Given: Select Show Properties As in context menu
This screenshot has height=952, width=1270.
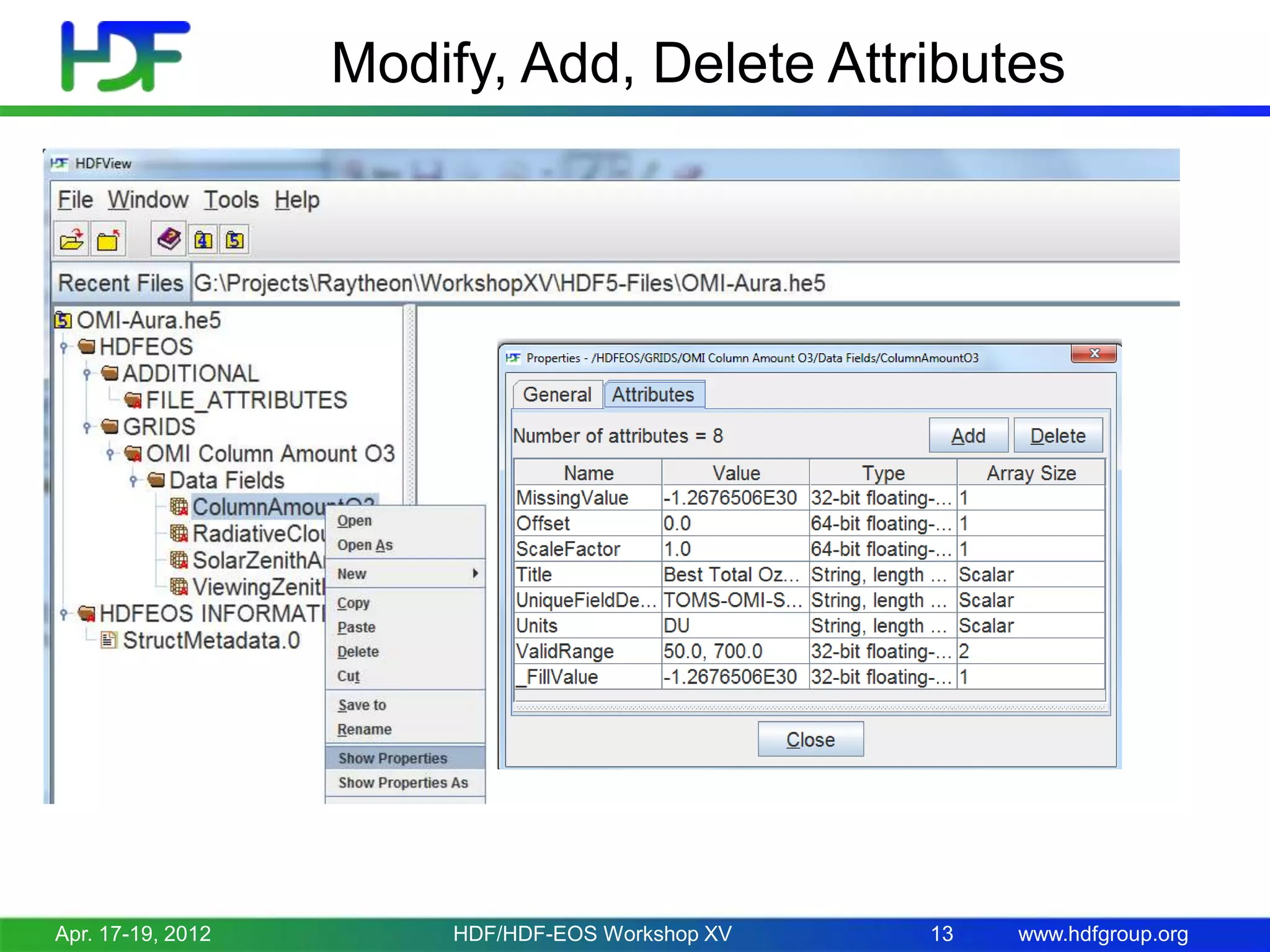Looking at the screenshot, I should coord(405,783).
